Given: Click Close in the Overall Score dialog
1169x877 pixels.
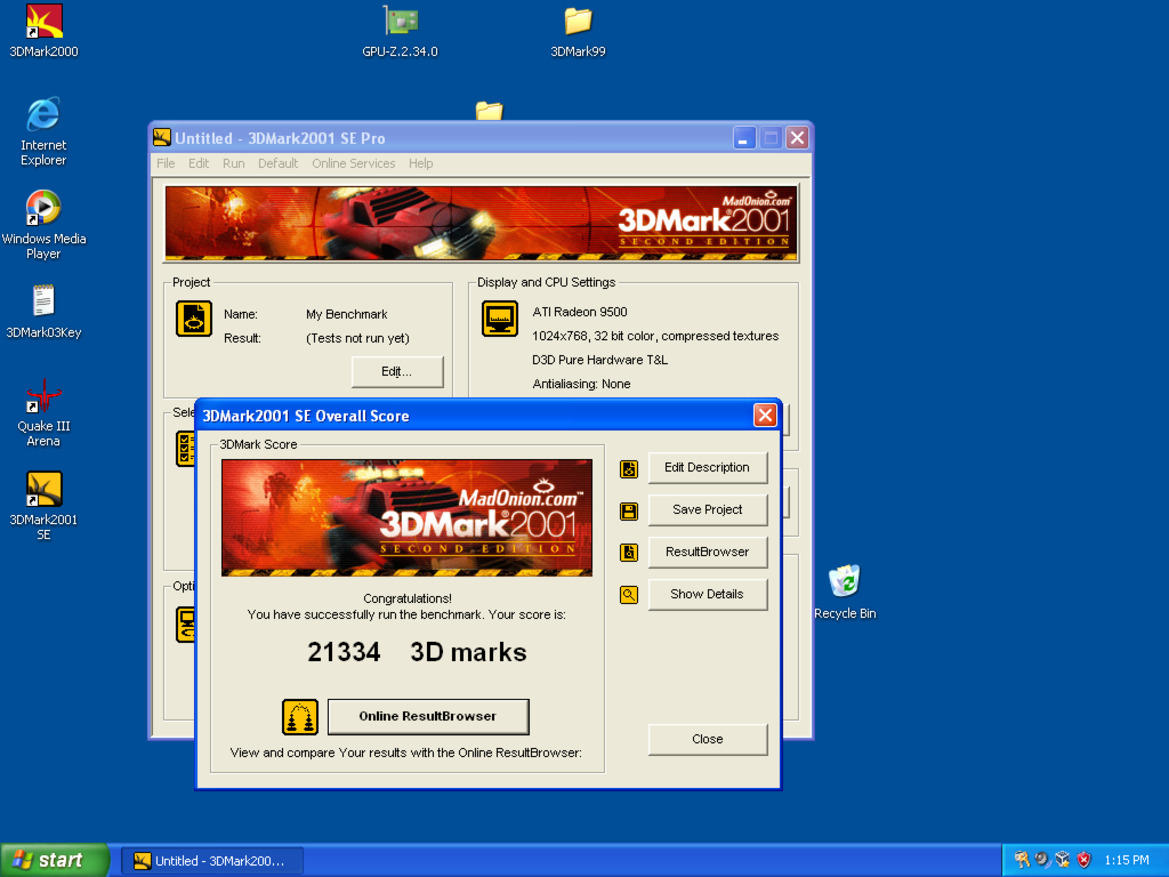Looking at the screenshot, I should (x=708, y=739).
